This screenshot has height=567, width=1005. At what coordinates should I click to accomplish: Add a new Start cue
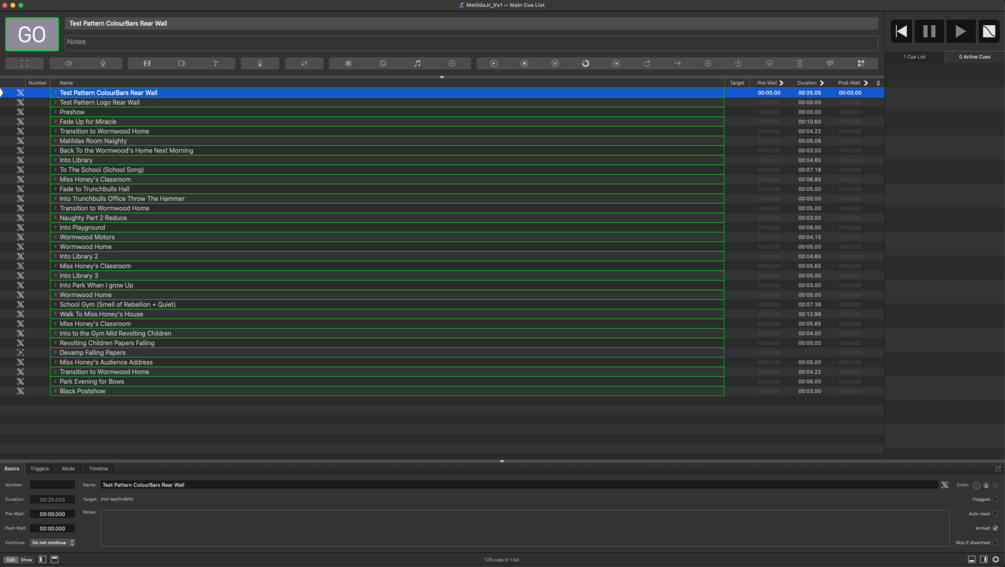(494, 63)
